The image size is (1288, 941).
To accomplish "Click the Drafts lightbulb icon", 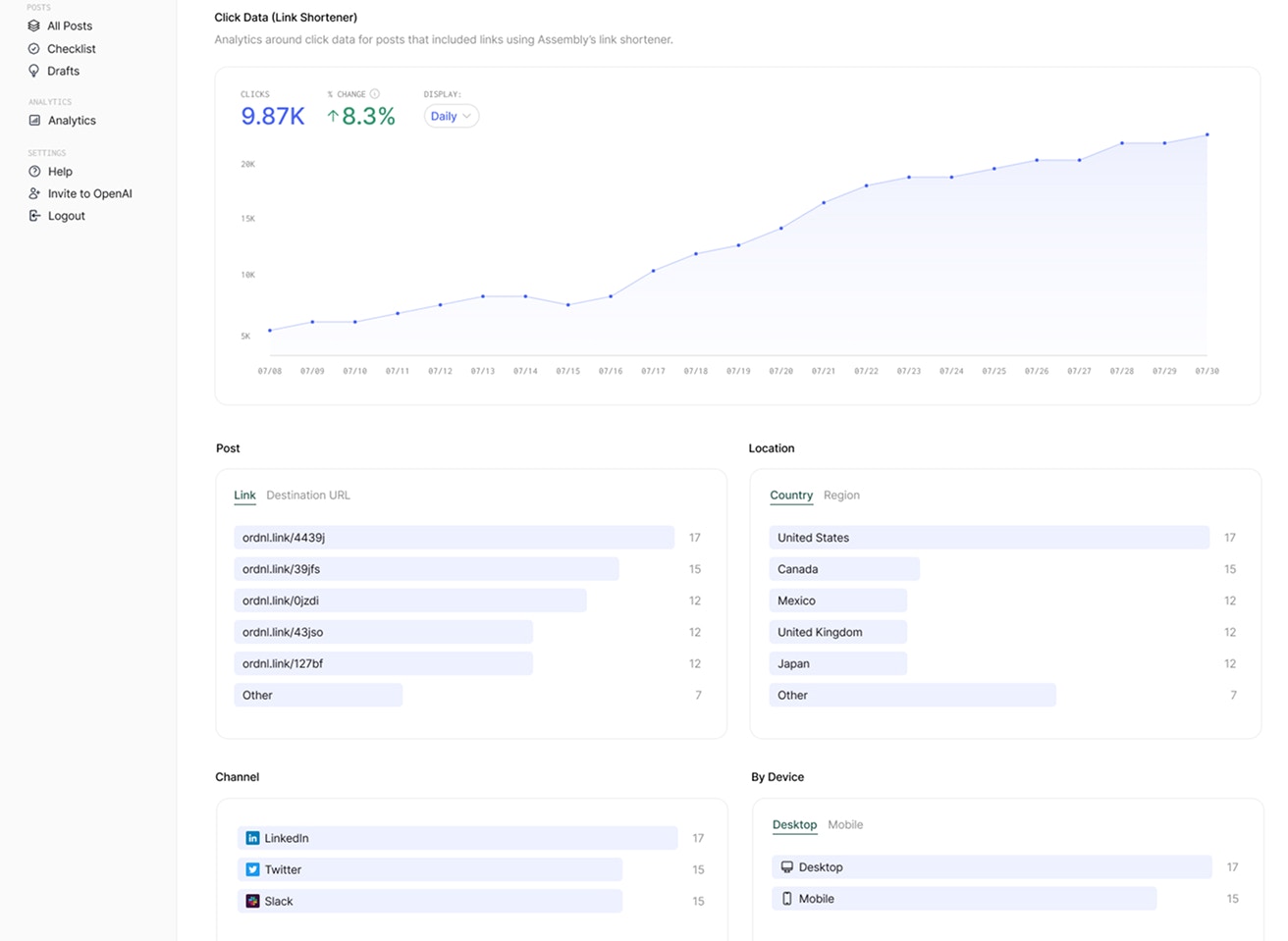I will coord(33,71).
